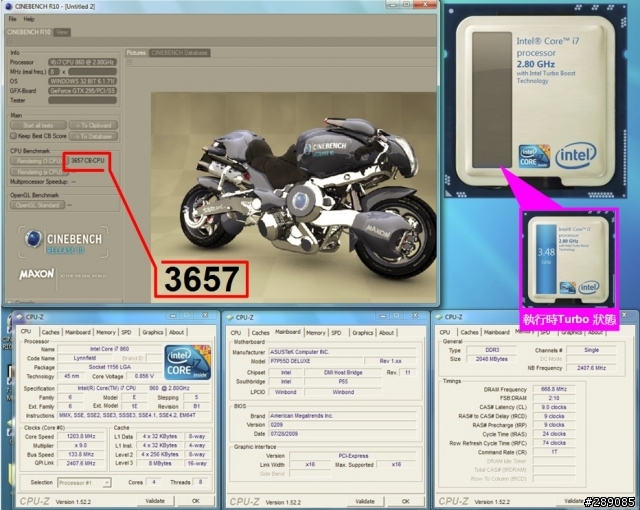The height and width of the screenshot is (510, 640).
Task: Open Memory tab in middle CPU-Z window
Action: click(x=316, y=333)
